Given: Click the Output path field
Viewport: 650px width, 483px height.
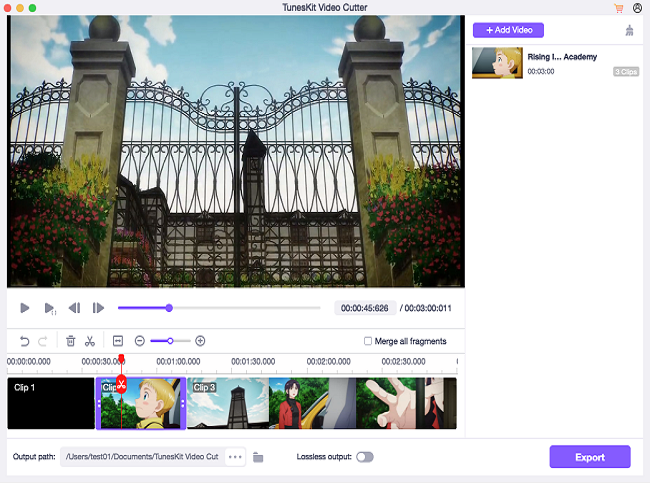Looking at the screenshot, I should [x=143, y=456].
